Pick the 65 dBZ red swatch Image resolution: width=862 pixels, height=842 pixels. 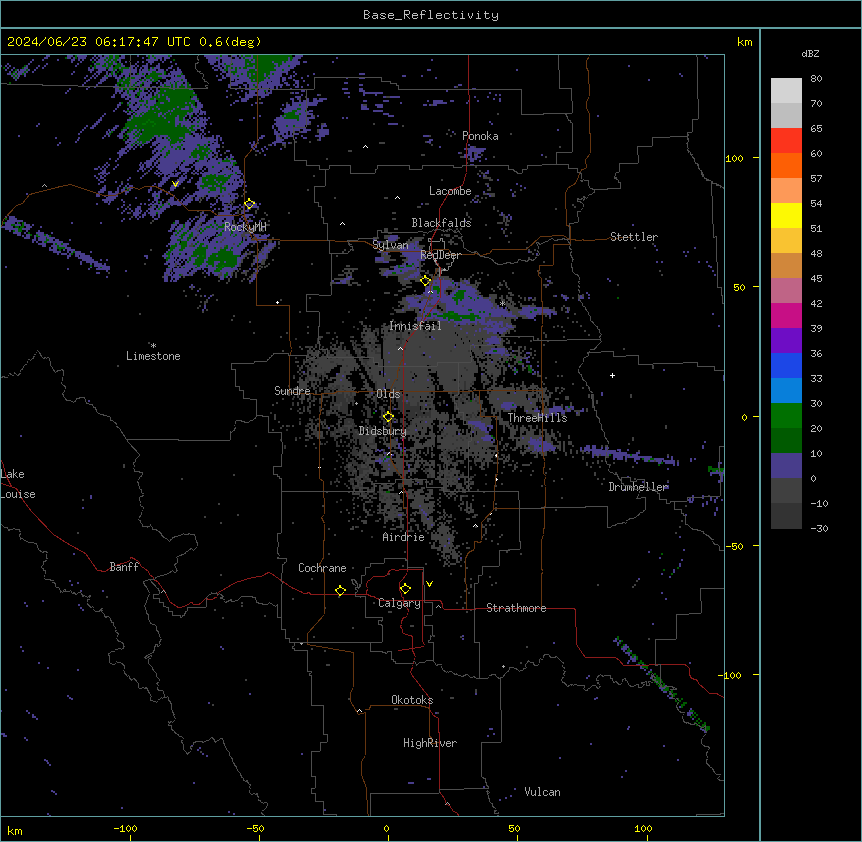click(786, 141)
